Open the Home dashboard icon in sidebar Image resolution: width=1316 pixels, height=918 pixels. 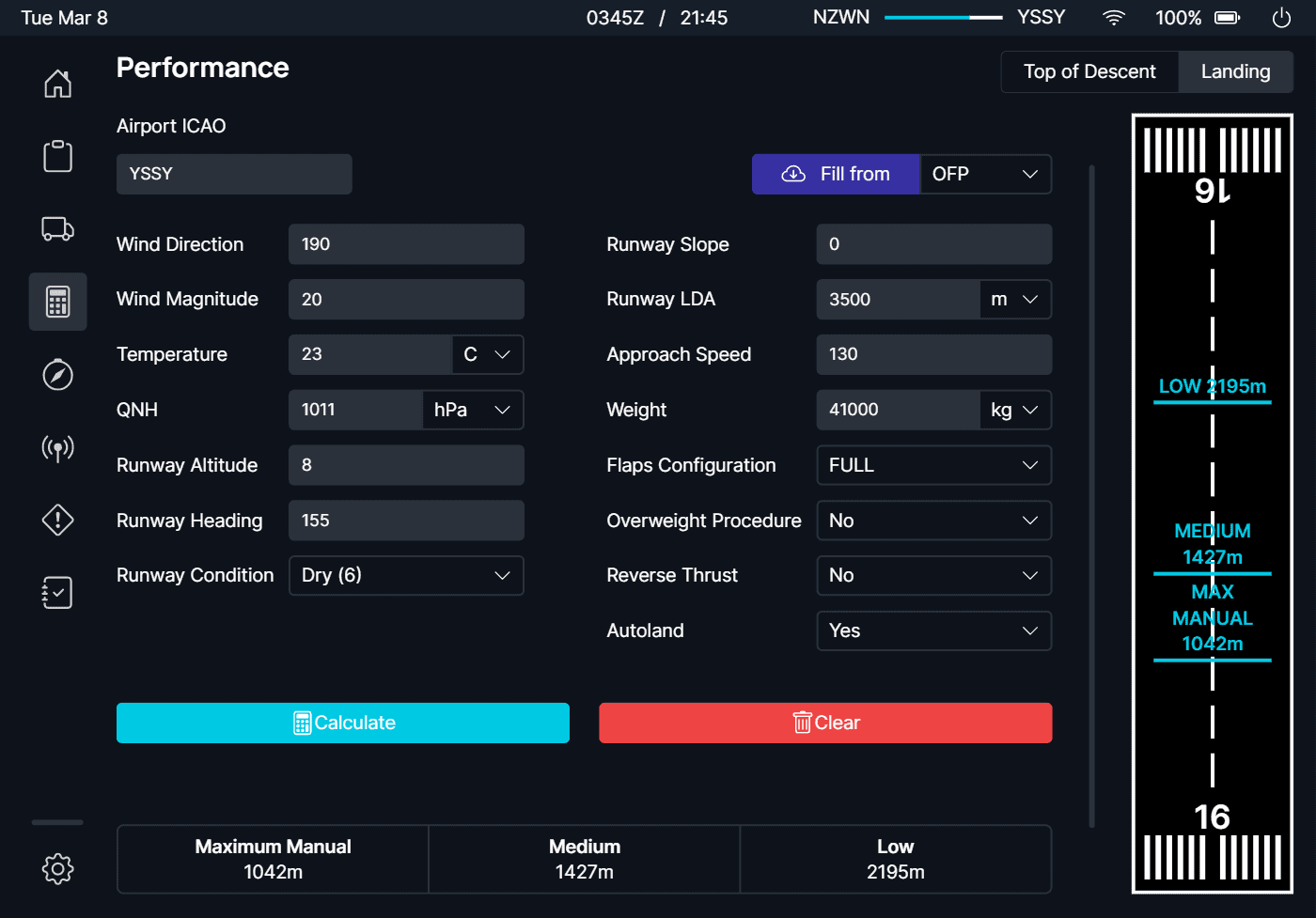coord(57,84)
